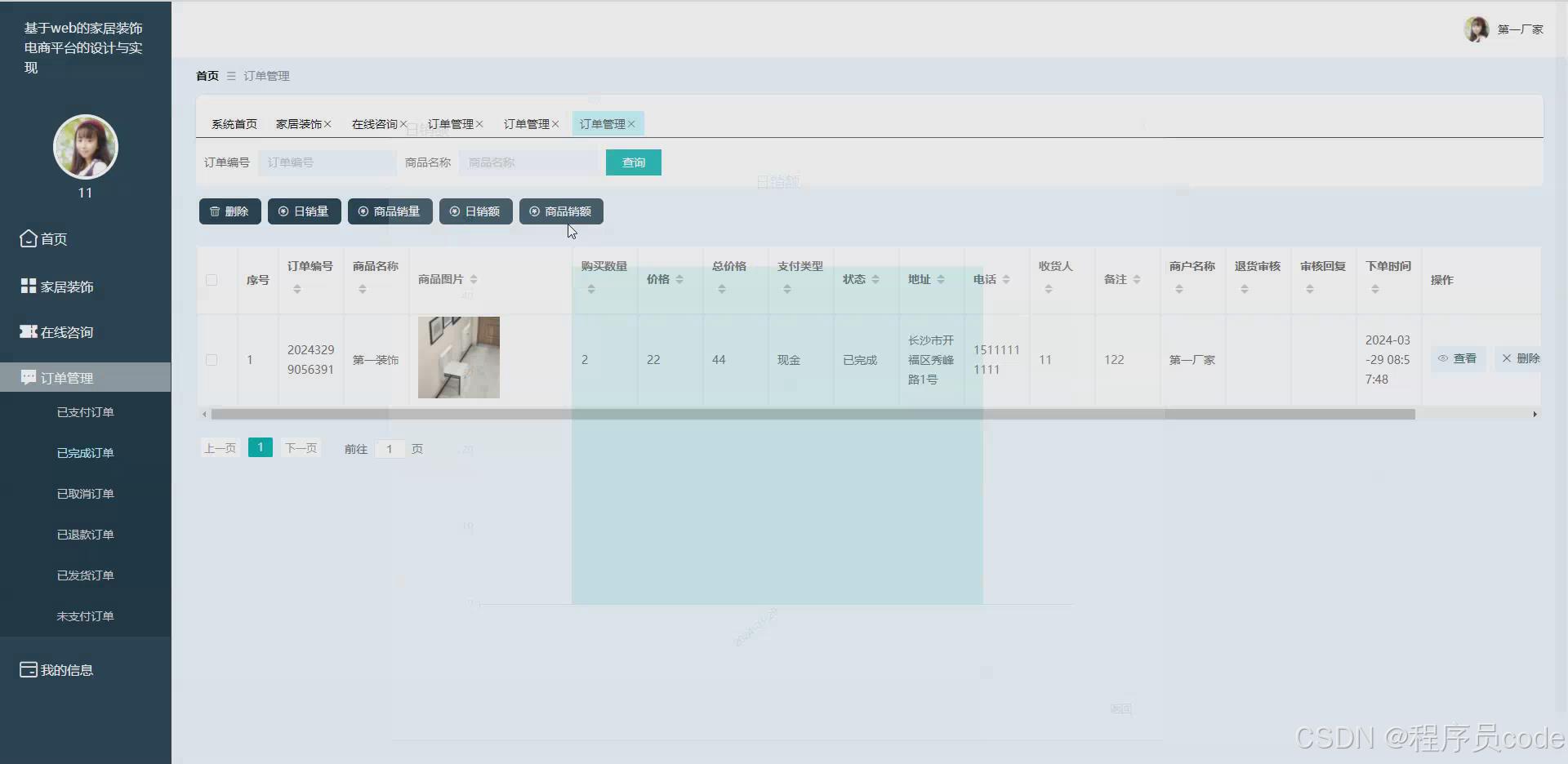Click the table horizontal scrollbar
This screenshot has width=1568, height=764.
click(x=813, y=415)
